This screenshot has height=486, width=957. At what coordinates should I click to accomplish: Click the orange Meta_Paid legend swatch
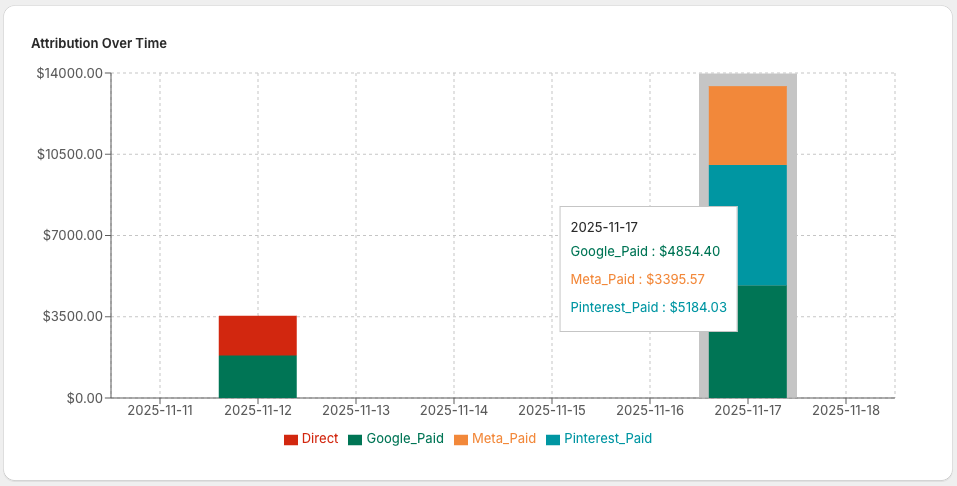461,439
